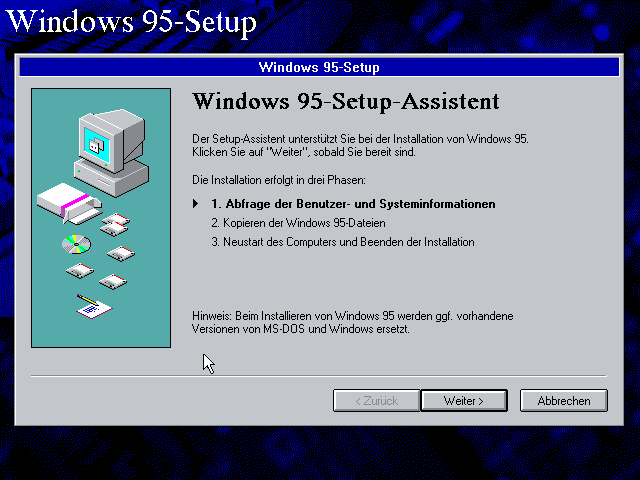This screenshot has height=480, width=640.
Task: Click the Windows 95 box illustration
Action: 69,203
